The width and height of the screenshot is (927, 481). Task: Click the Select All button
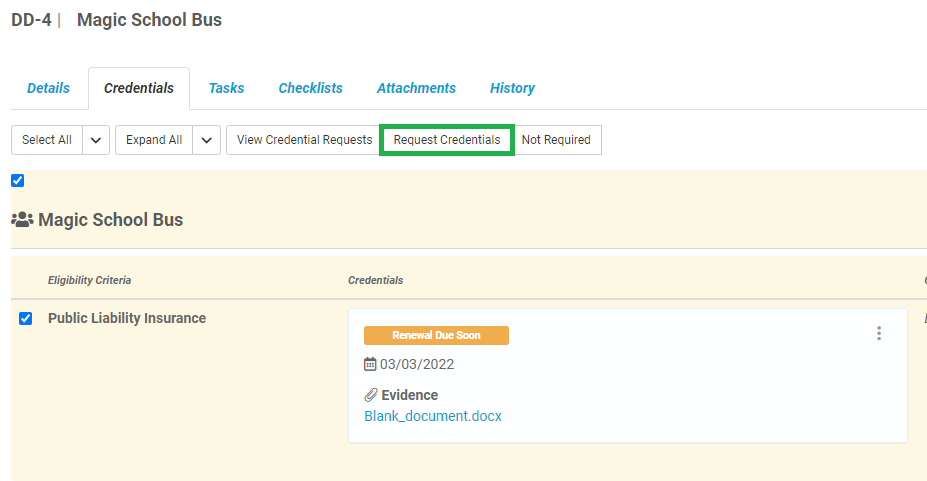(47, 140)
